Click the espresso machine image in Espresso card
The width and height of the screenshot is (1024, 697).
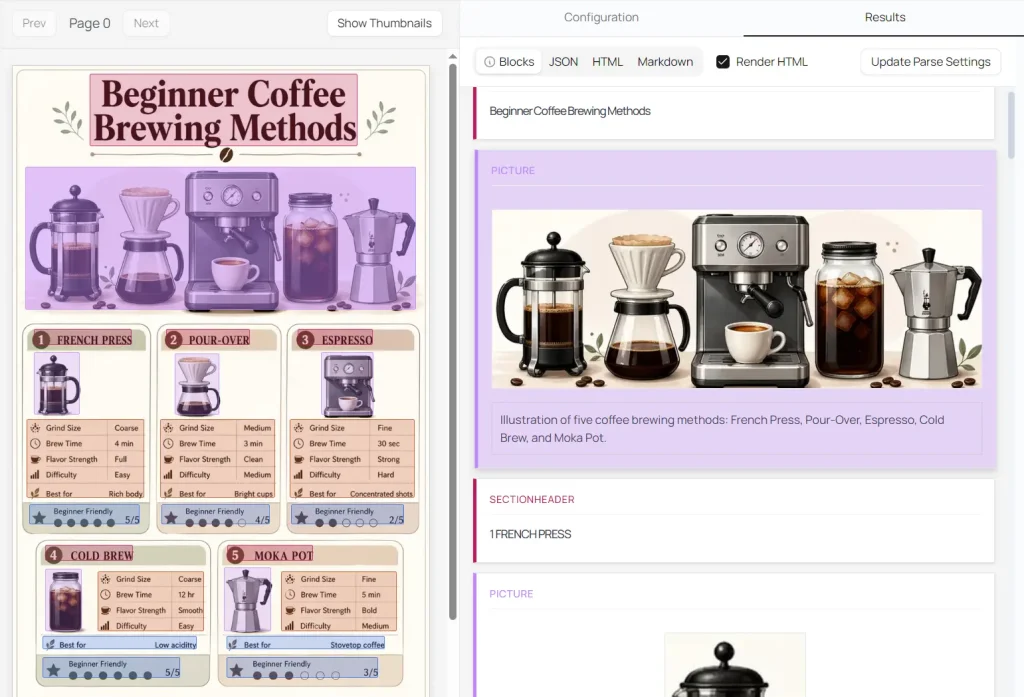[347, 385]
